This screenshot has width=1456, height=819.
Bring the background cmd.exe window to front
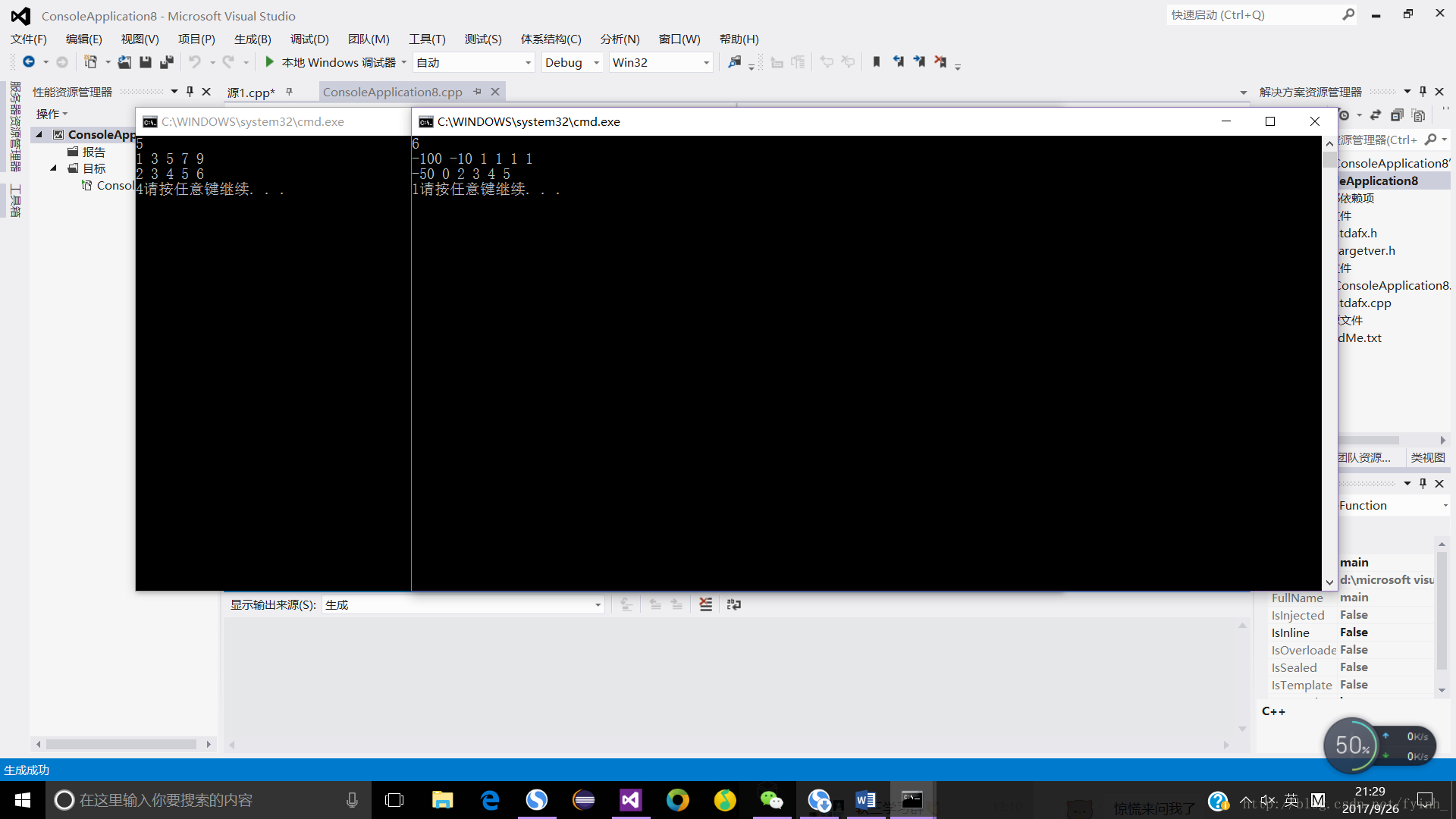pyautogui.click(x=273, y=121)
